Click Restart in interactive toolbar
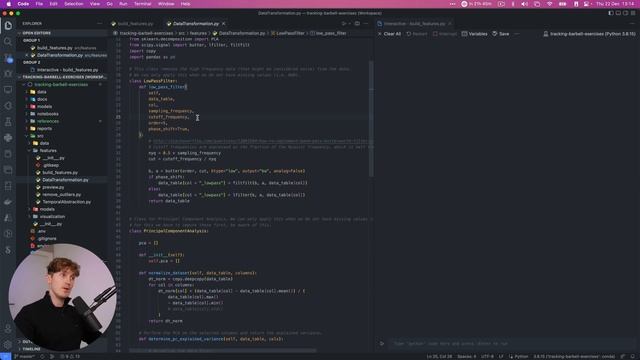Viewport: 640px width, 360px height. (x=417, y=34)
